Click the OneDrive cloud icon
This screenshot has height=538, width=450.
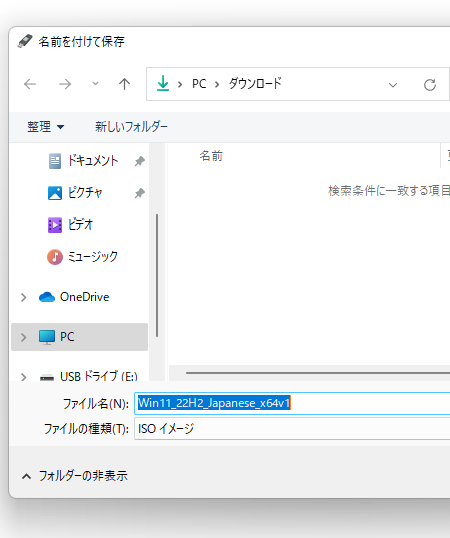pos(47,297)
